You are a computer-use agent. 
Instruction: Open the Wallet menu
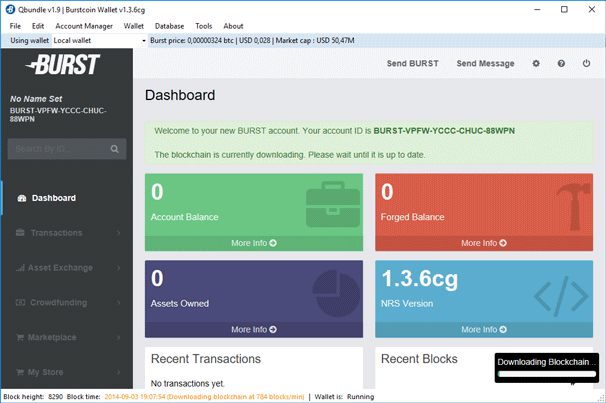coord(134,26)
